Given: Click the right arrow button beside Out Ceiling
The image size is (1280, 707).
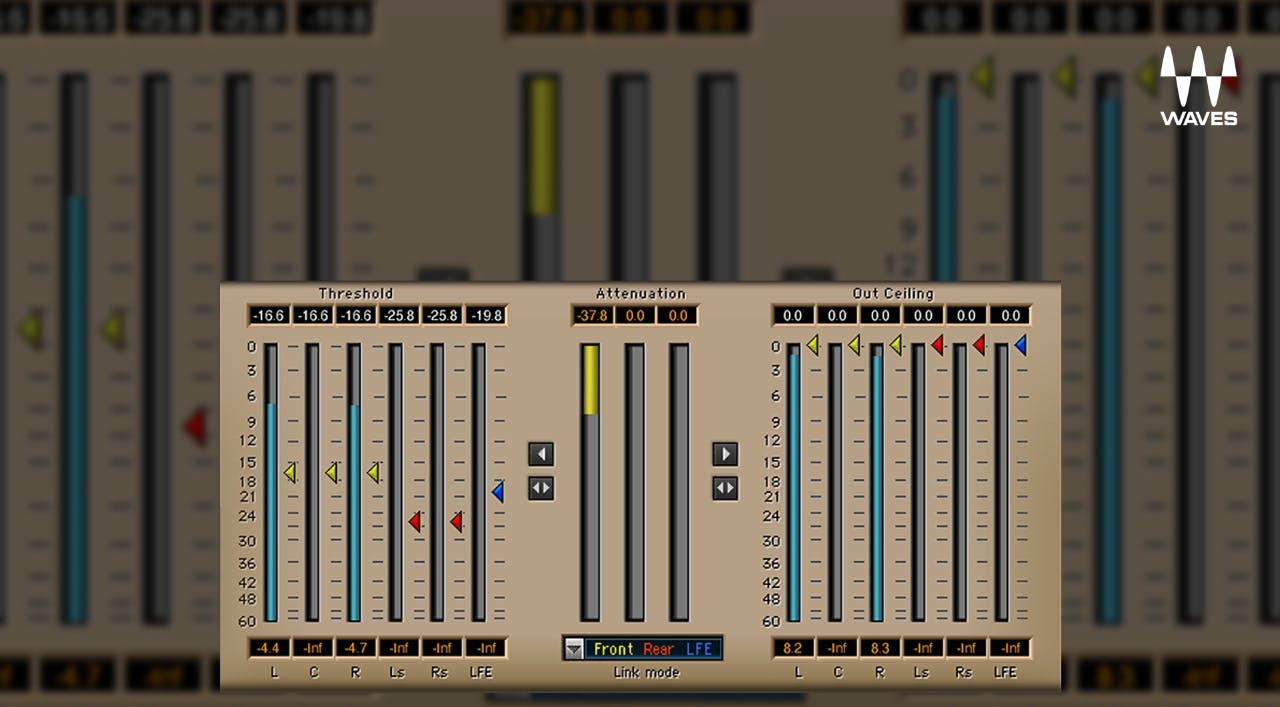Looking at the screenshot, I should click(725, 455).
